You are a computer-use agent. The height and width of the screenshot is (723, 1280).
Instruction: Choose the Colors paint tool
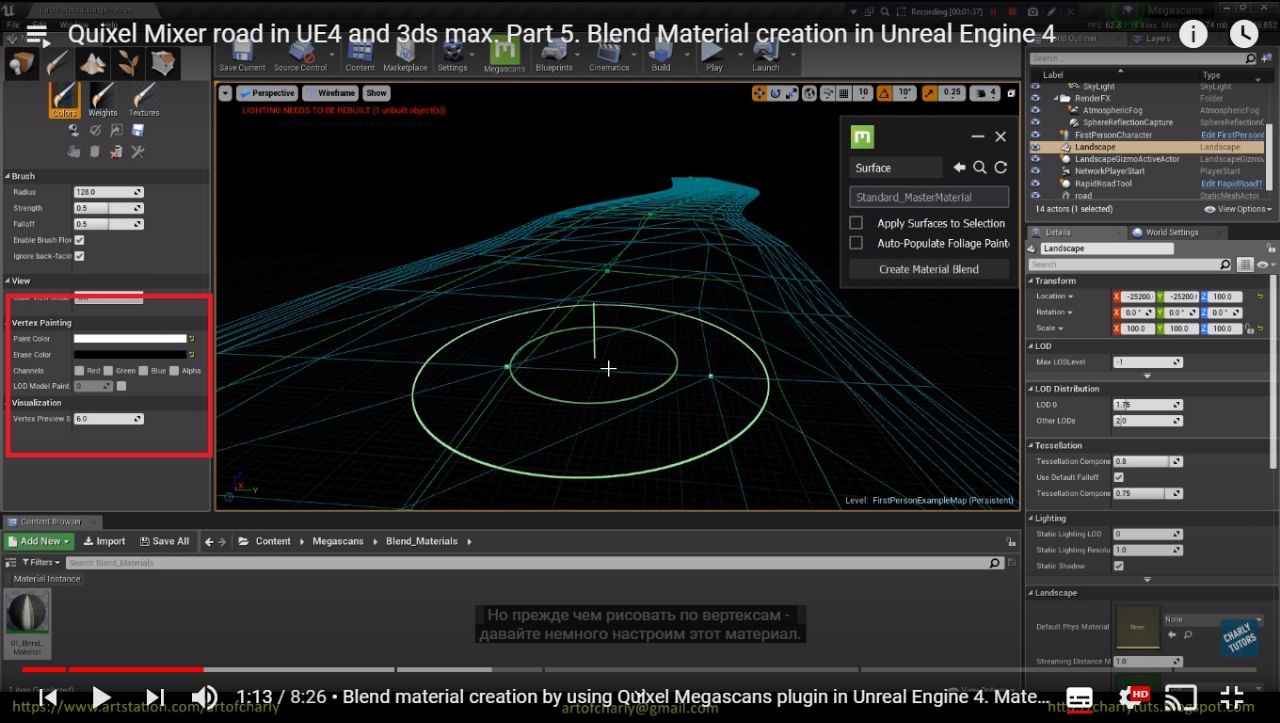[x=64, y=100]
